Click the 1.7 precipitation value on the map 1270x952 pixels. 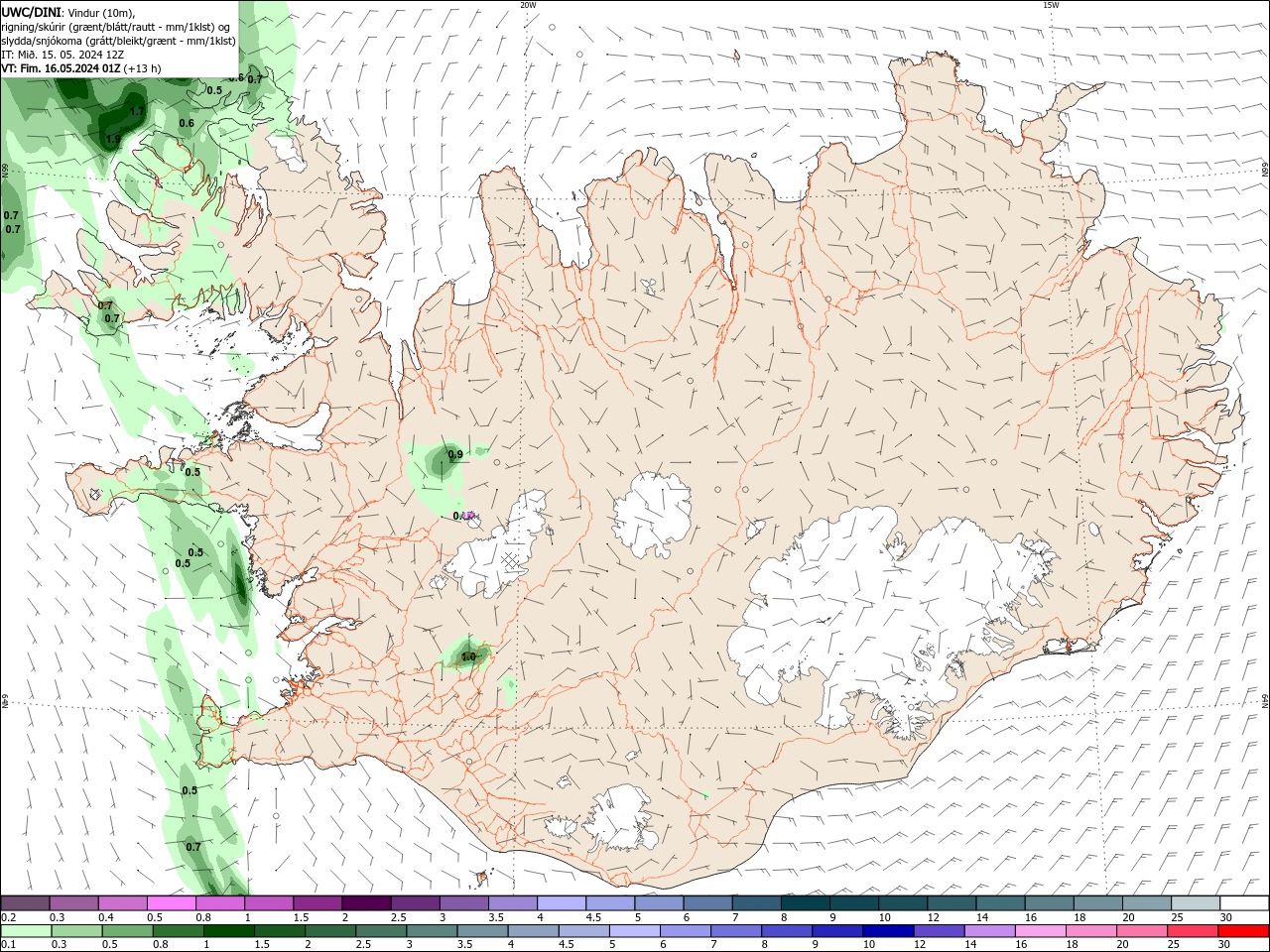(x=137, y=111)
